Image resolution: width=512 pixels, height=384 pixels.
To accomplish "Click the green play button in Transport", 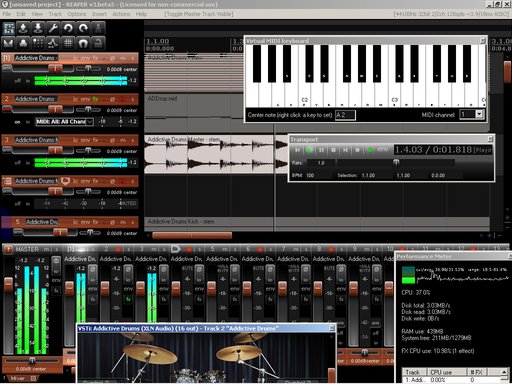I will [309, 150].
